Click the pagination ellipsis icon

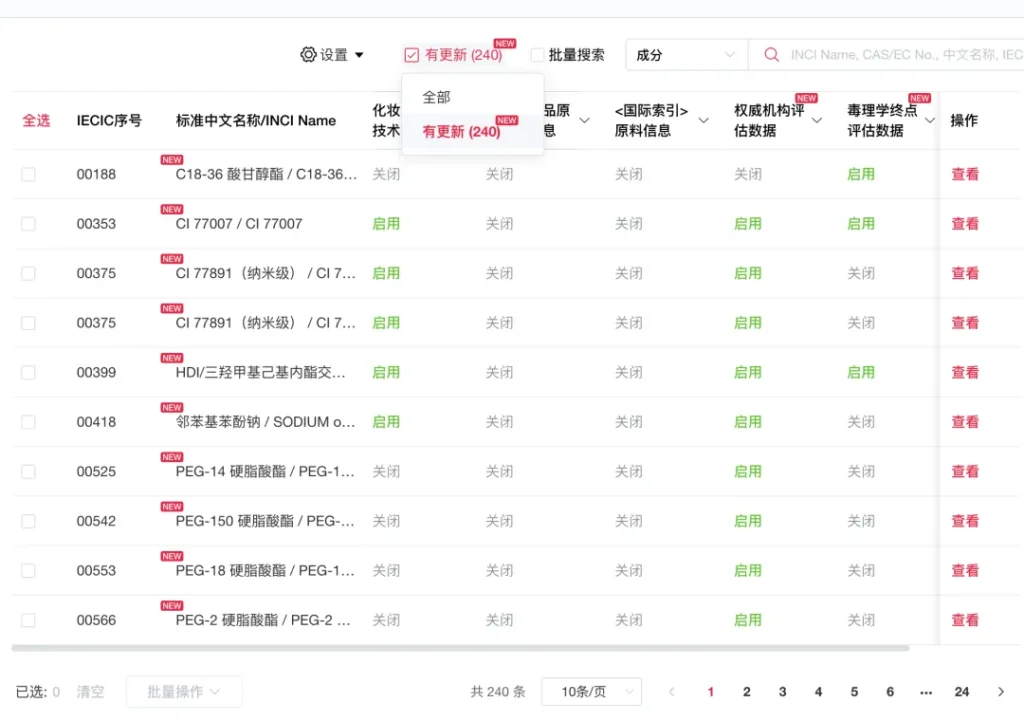(926, 692)
